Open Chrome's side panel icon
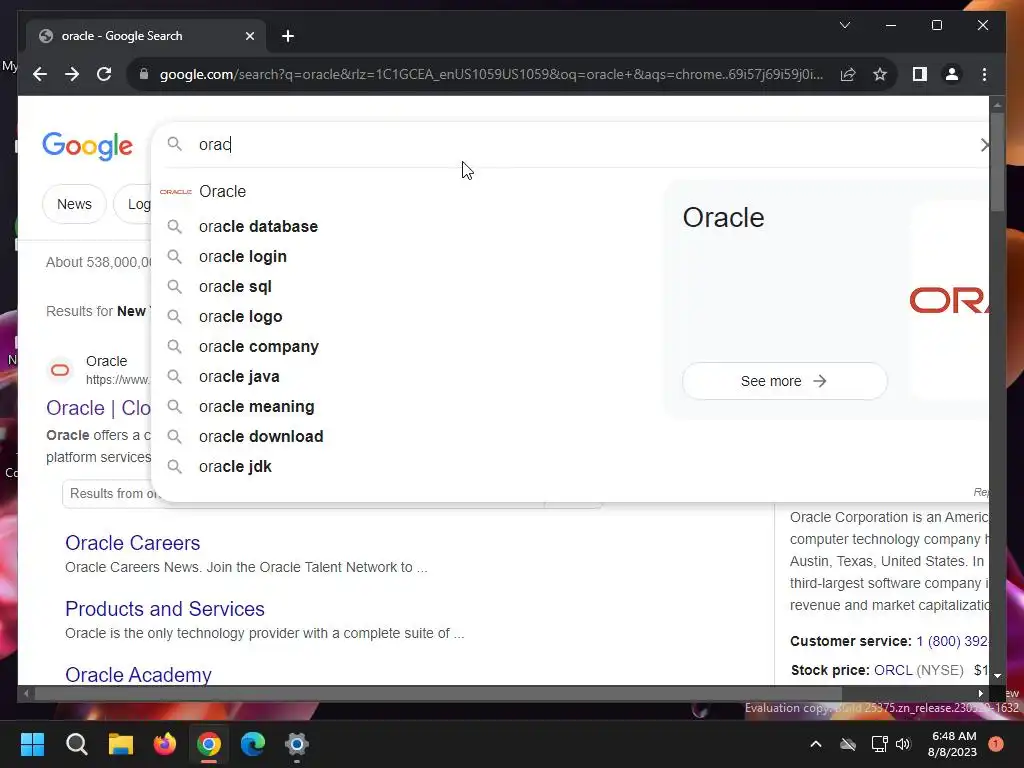The image size is (1024, 768). tap(920, 74)
